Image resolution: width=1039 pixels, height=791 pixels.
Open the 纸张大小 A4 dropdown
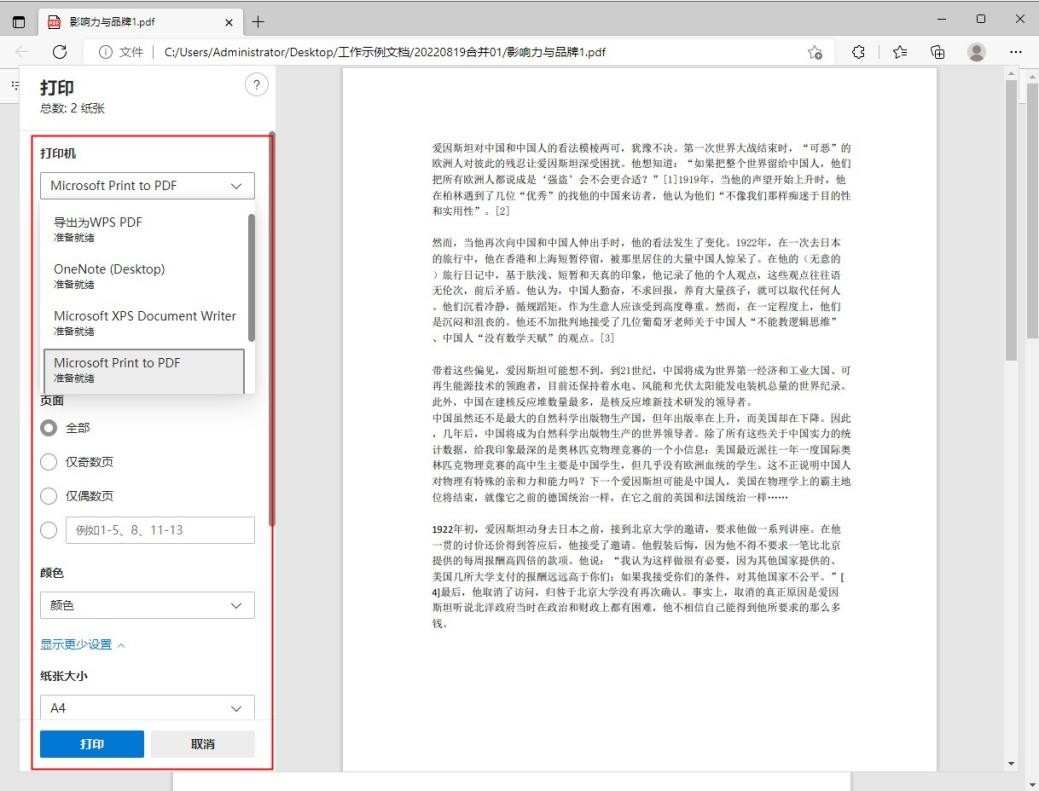point(146,708)
